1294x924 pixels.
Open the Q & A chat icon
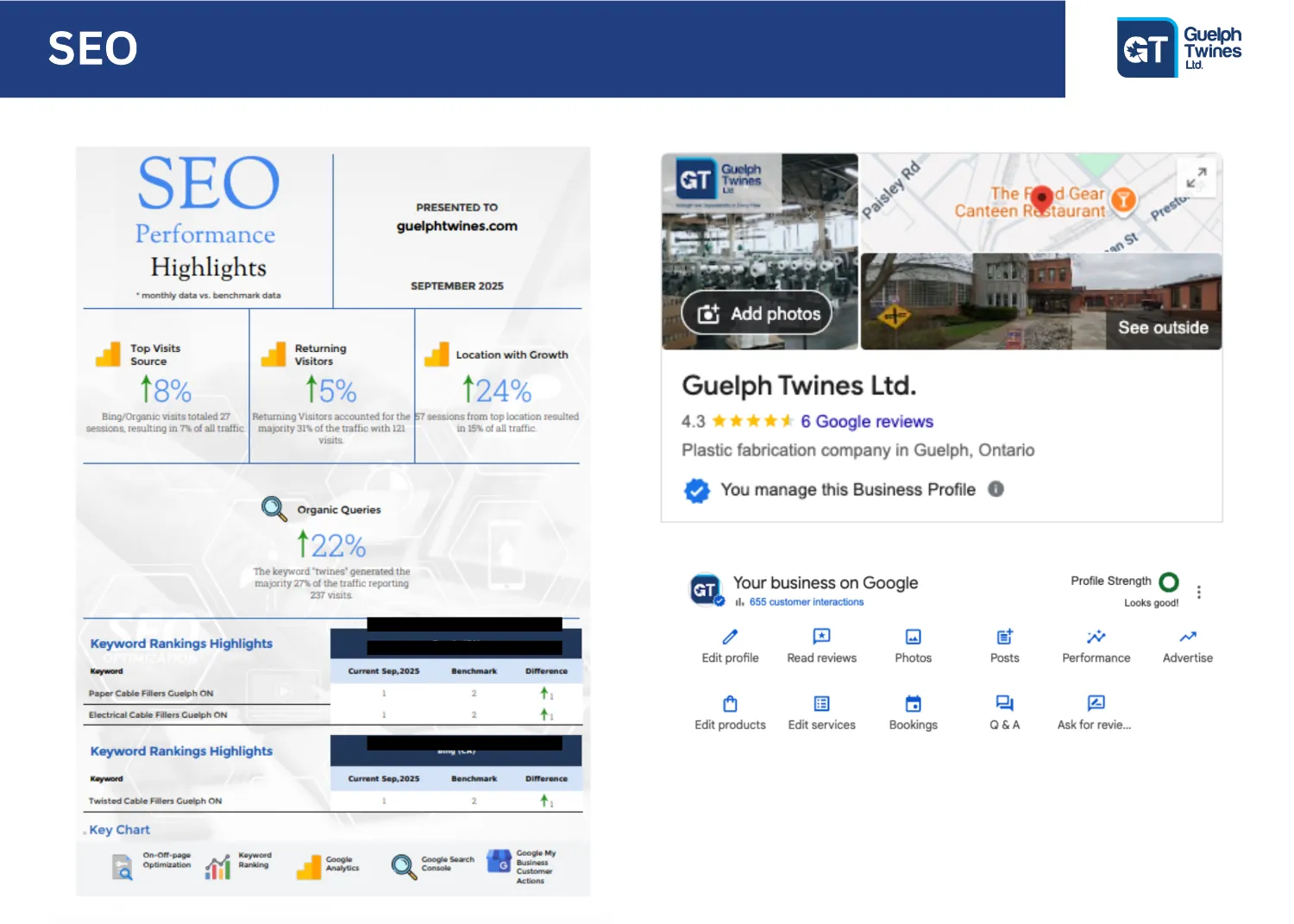coord(1004,704)
